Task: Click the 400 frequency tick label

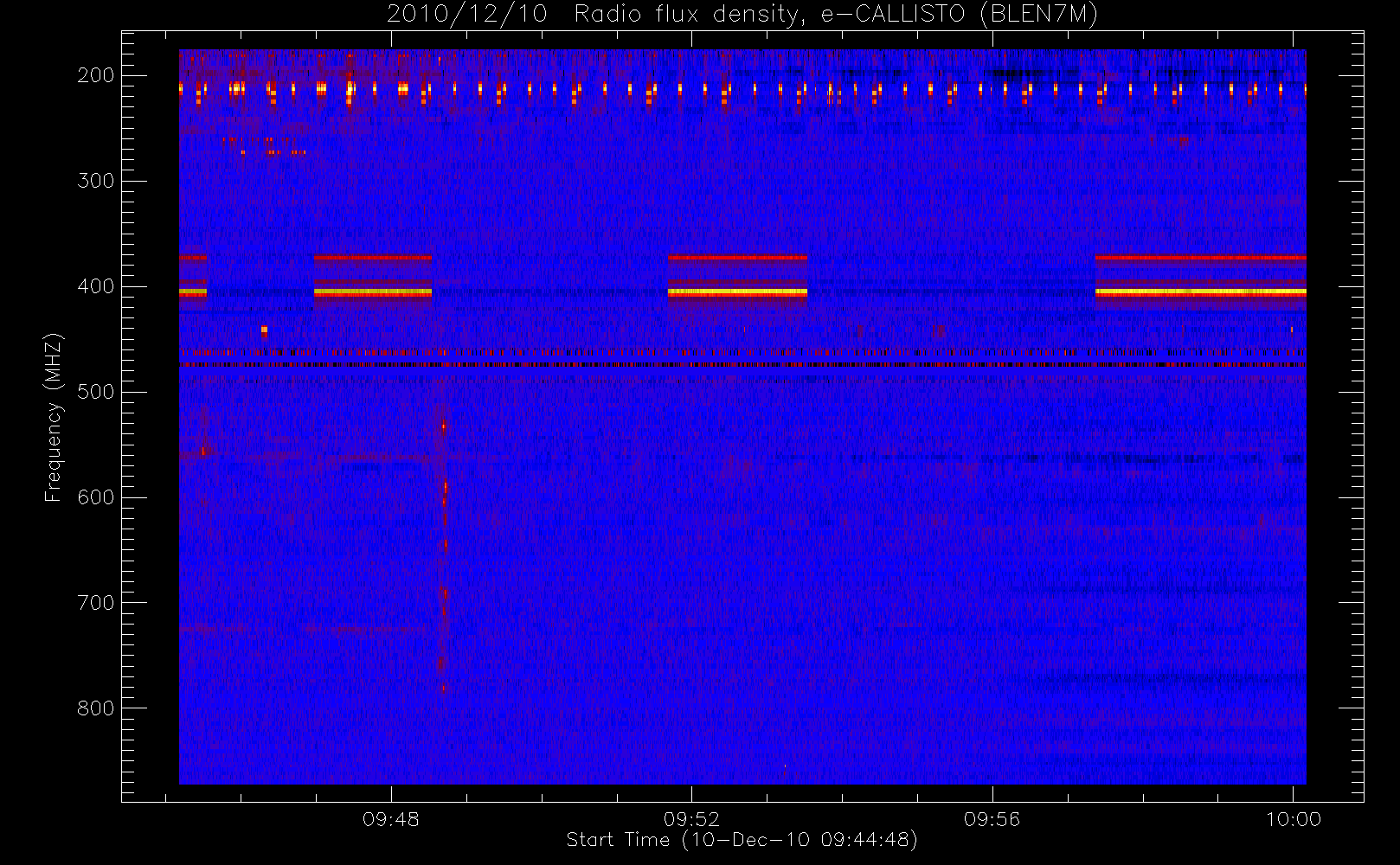Action: pyautogui.click(x=96, y=286)
